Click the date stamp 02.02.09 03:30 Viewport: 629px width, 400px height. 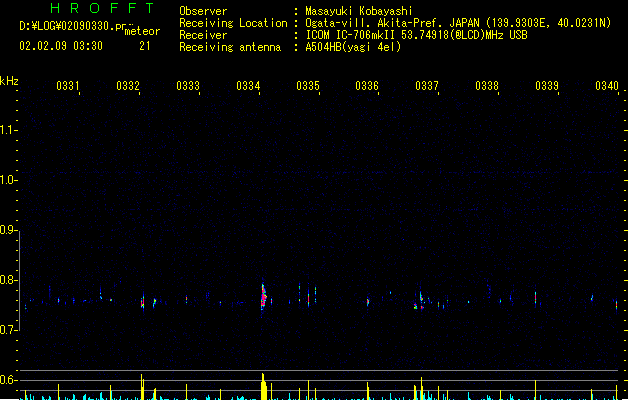coord(61,46)
